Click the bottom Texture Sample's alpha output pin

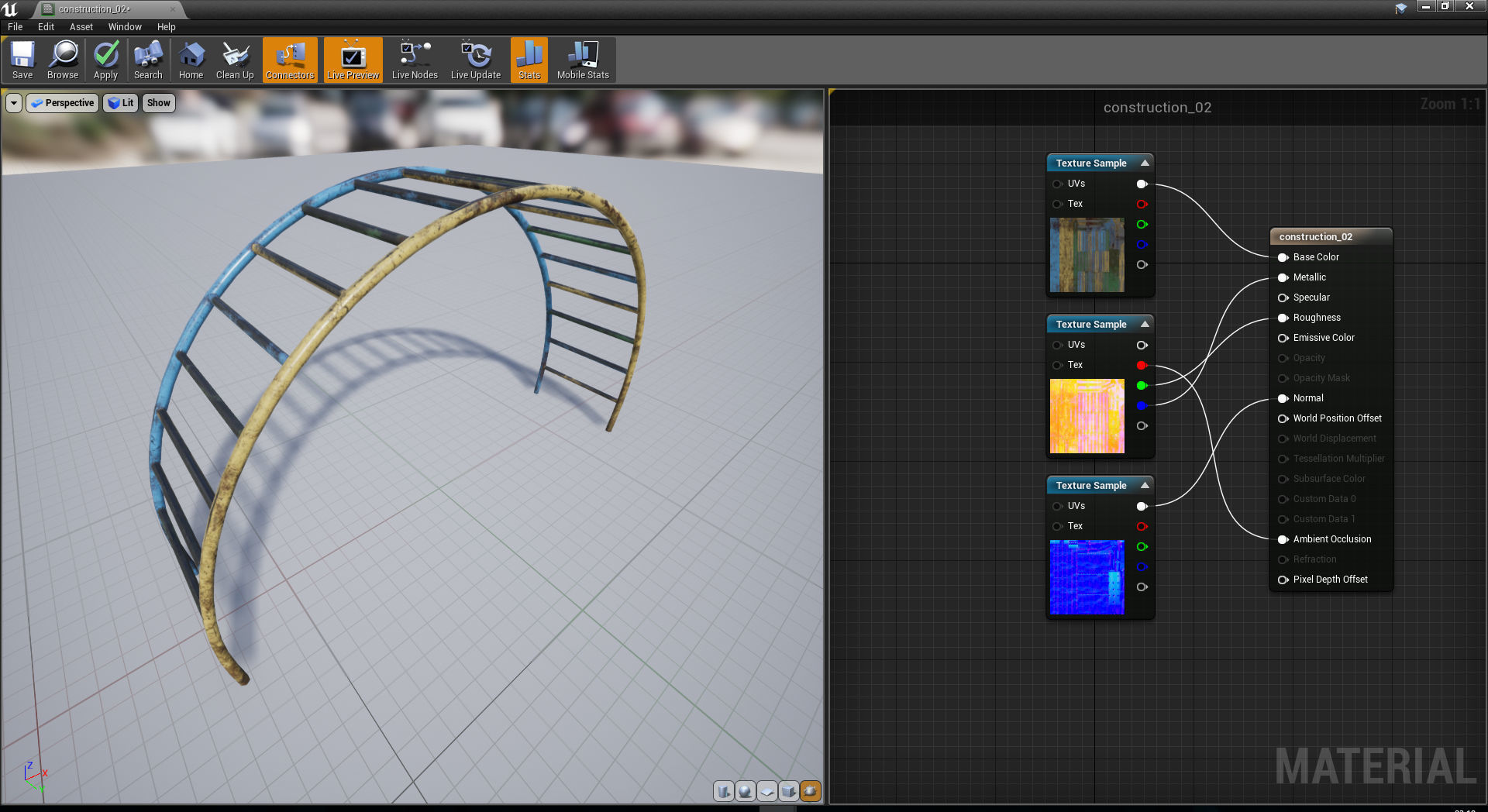tap(1142, 587)
